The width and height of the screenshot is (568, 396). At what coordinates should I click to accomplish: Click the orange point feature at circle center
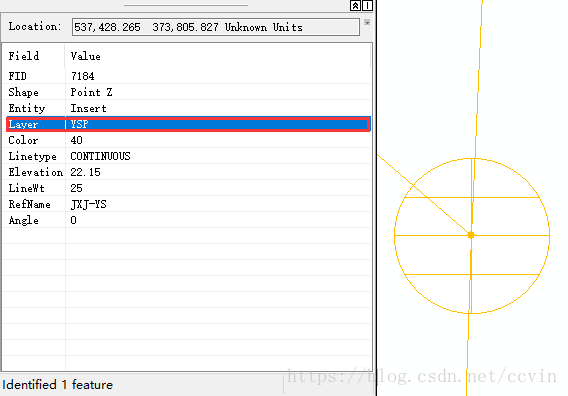(x=471, y=235)
